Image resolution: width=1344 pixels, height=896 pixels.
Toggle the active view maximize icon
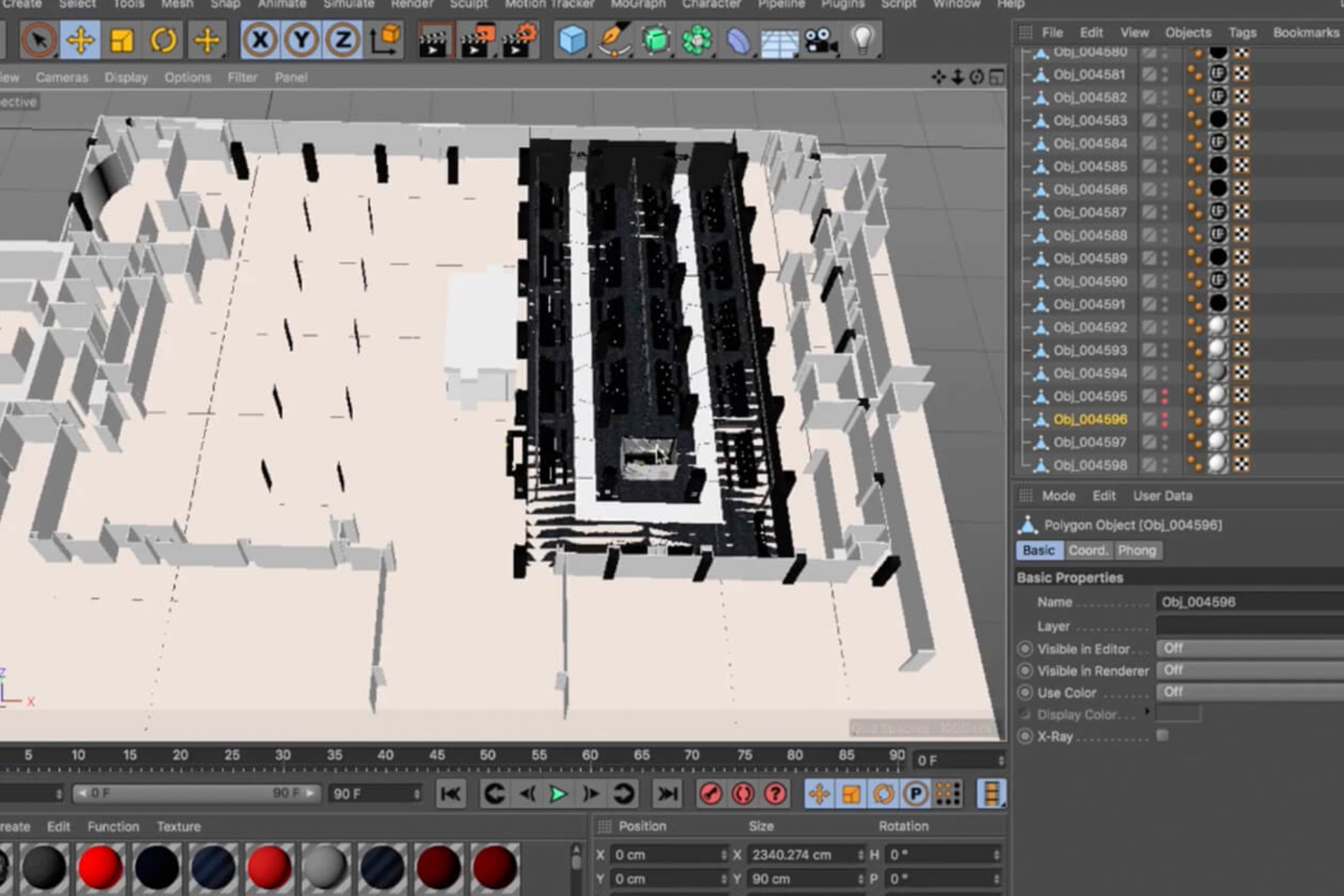click(x=996, y=77)
